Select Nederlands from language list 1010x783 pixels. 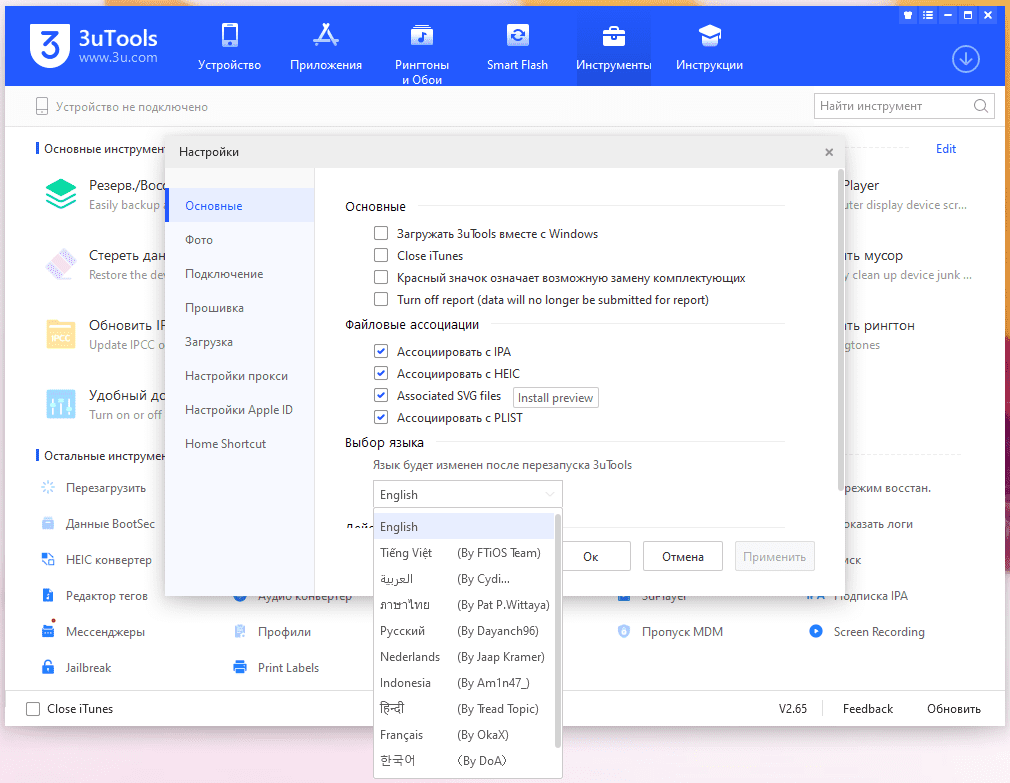[x=464, y=657]
